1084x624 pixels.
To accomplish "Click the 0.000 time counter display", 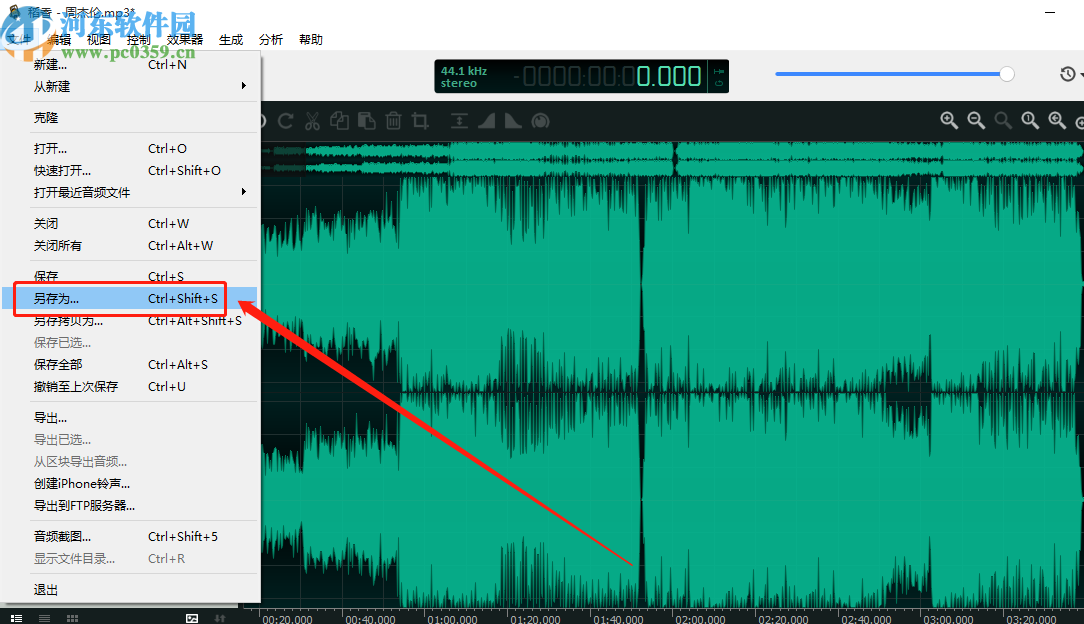I will coord(669,76).
